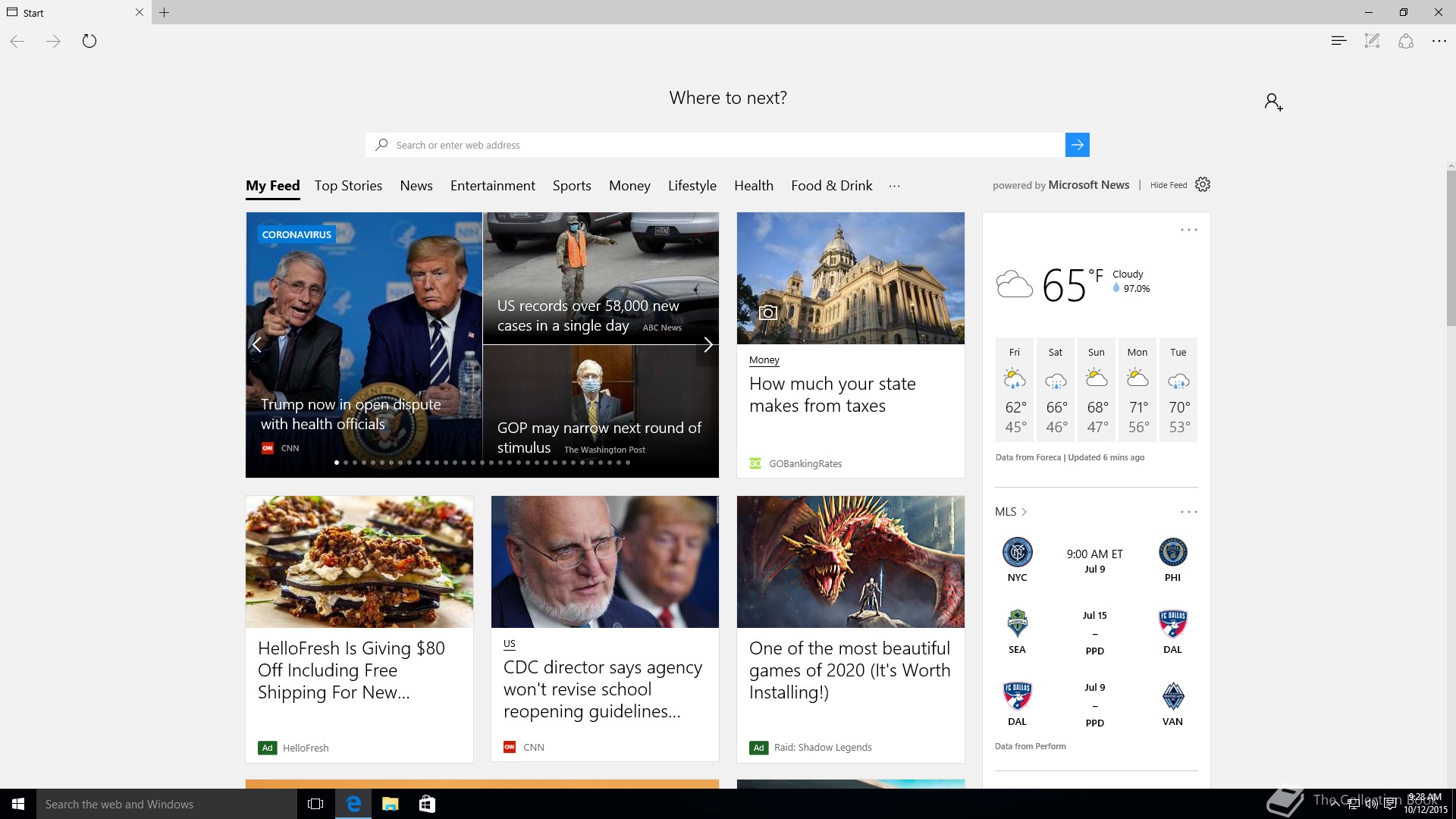The image size is (1456, 819).
Task: Open the Health tab
Action: click(x=754, y=186)
